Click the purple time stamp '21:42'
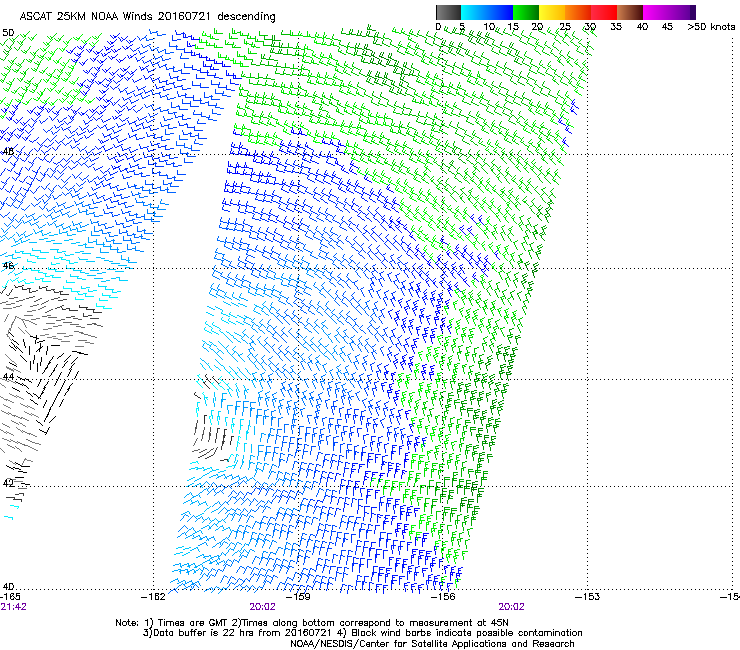 click(14, 607)
